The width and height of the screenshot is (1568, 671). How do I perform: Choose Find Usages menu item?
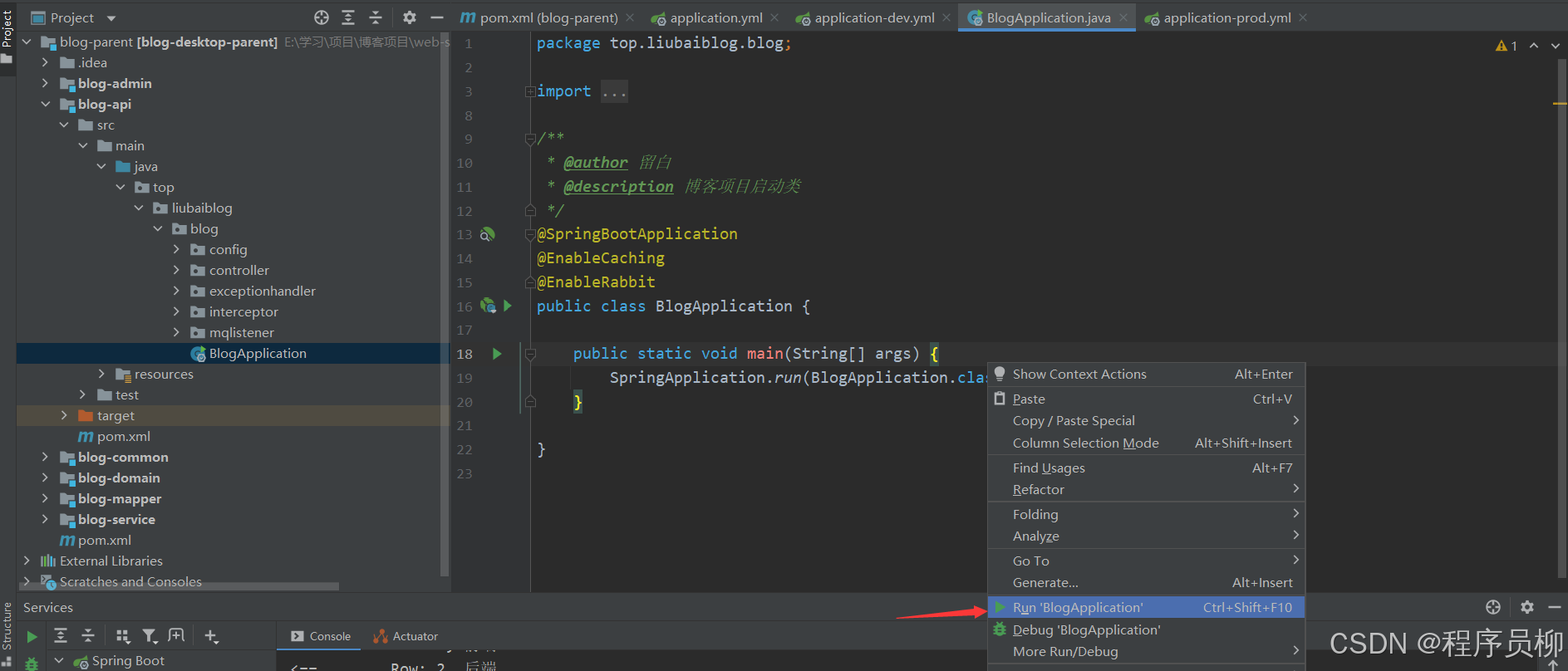(1146, 468)
